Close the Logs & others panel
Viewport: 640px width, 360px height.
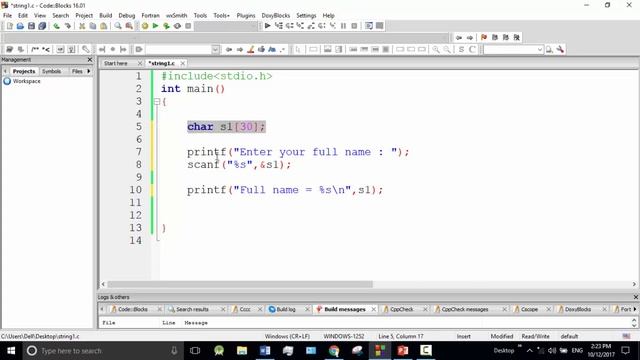(x=635, y=297)
